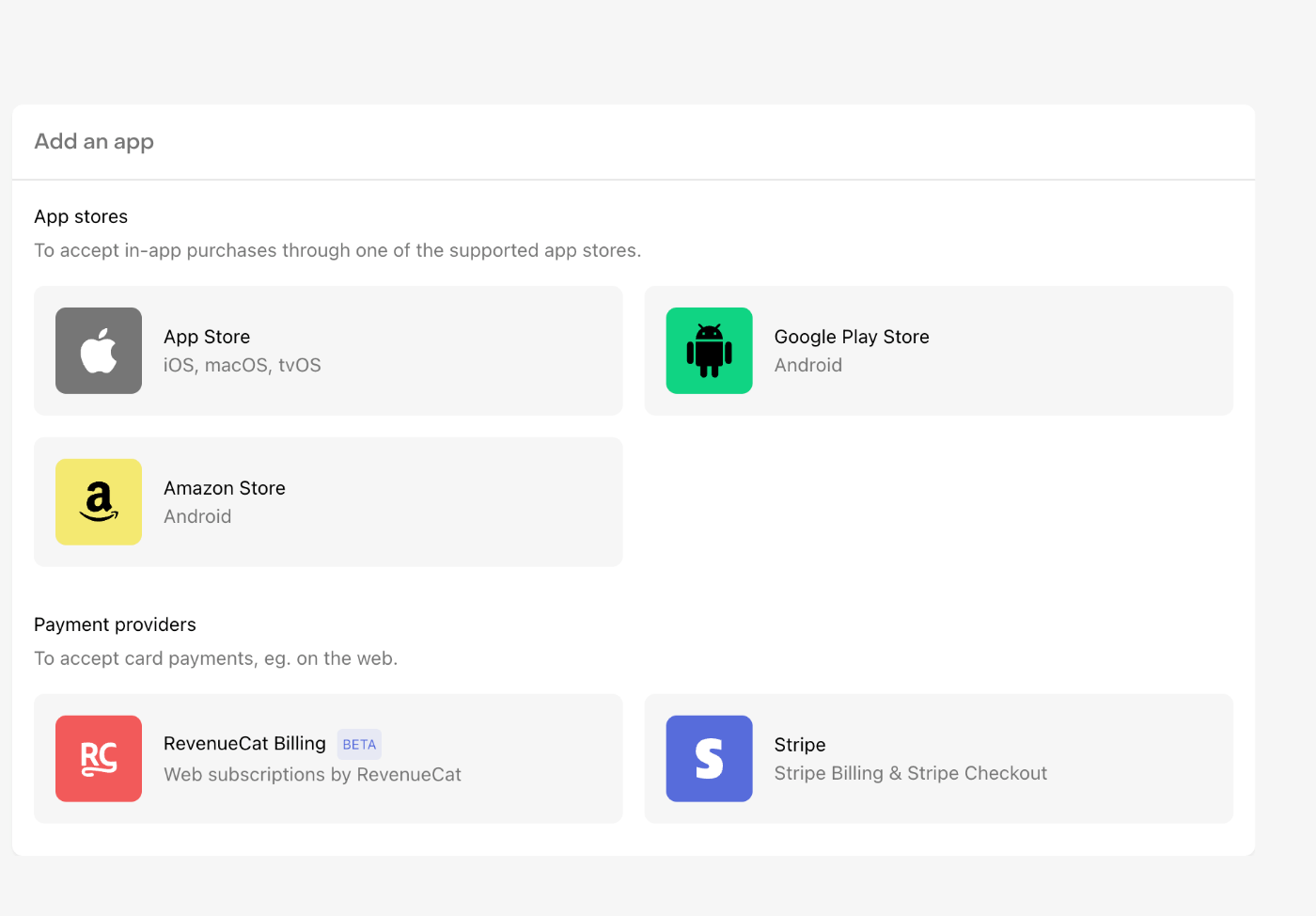This screenshot has height=916, width=1316.
Task: Click the Apple logo App Store icon
Action: click(99, 351)
